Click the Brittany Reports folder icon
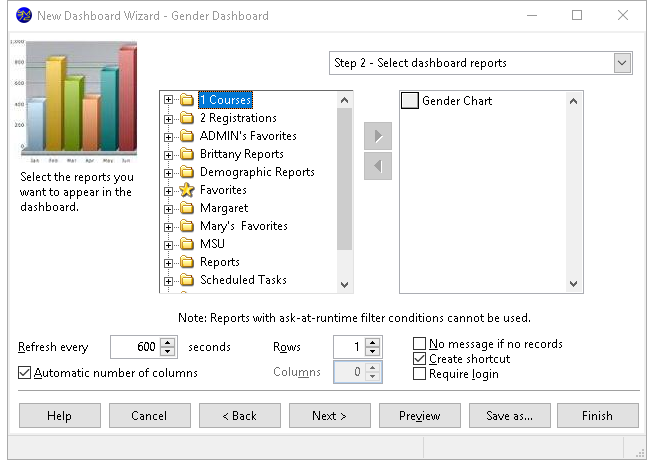This screenshot has width=654, height=467. tap(187, 154)
